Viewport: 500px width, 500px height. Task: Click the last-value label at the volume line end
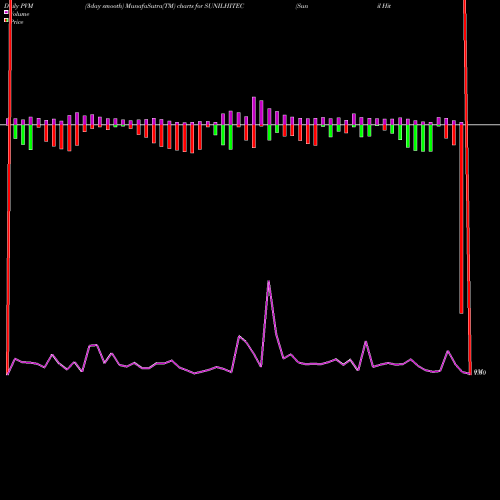pos(480,372)
